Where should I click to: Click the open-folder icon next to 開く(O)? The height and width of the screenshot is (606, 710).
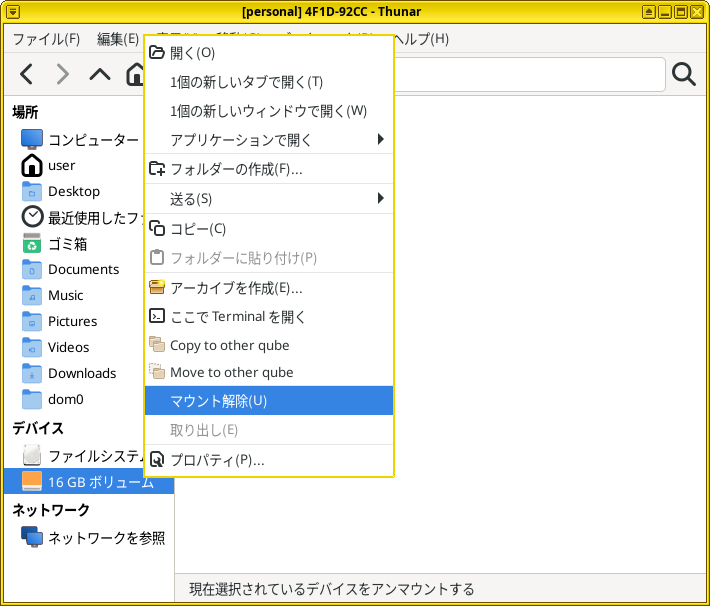157,53
